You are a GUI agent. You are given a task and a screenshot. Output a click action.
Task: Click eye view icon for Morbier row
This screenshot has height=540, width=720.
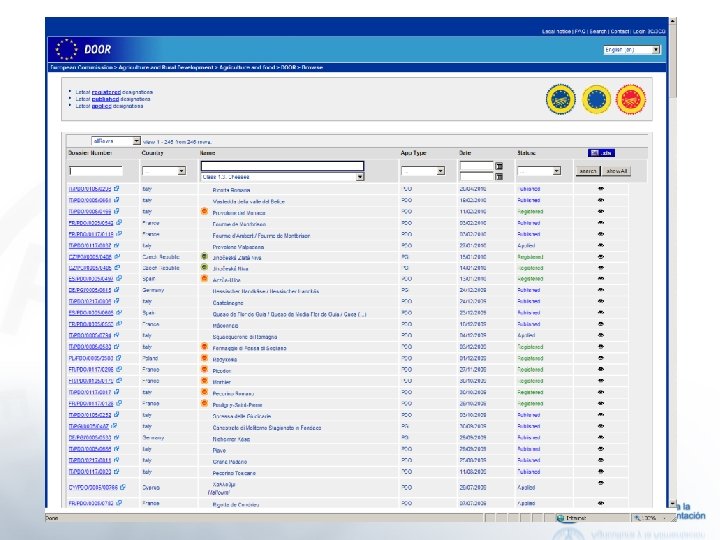click(601, 381)
